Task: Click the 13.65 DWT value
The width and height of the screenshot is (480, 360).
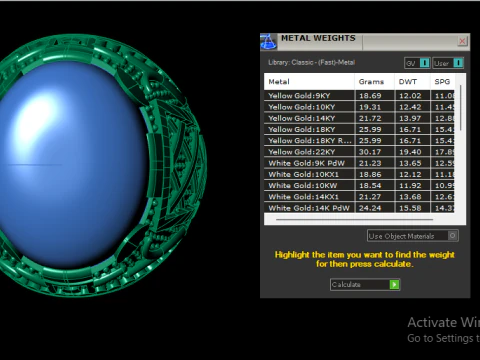Action: 410,163
